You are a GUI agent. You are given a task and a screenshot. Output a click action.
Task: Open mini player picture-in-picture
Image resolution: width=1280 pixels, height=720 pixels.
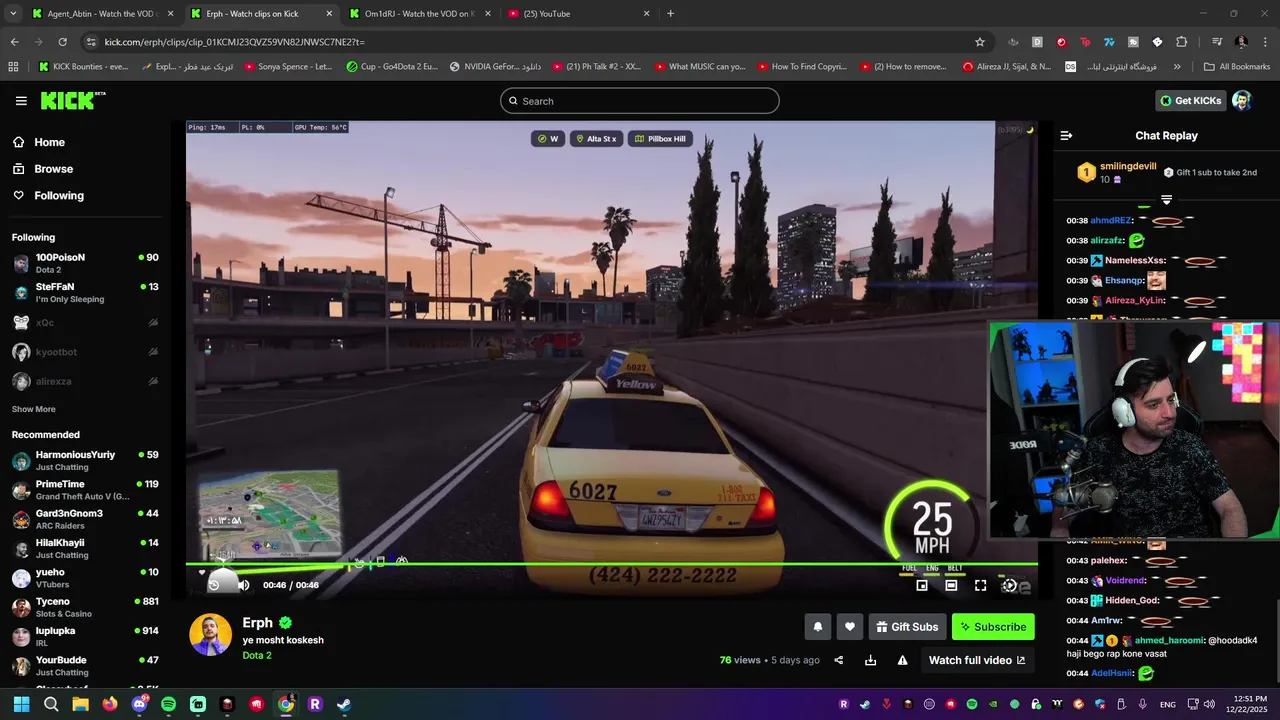[x=922, y=585]
